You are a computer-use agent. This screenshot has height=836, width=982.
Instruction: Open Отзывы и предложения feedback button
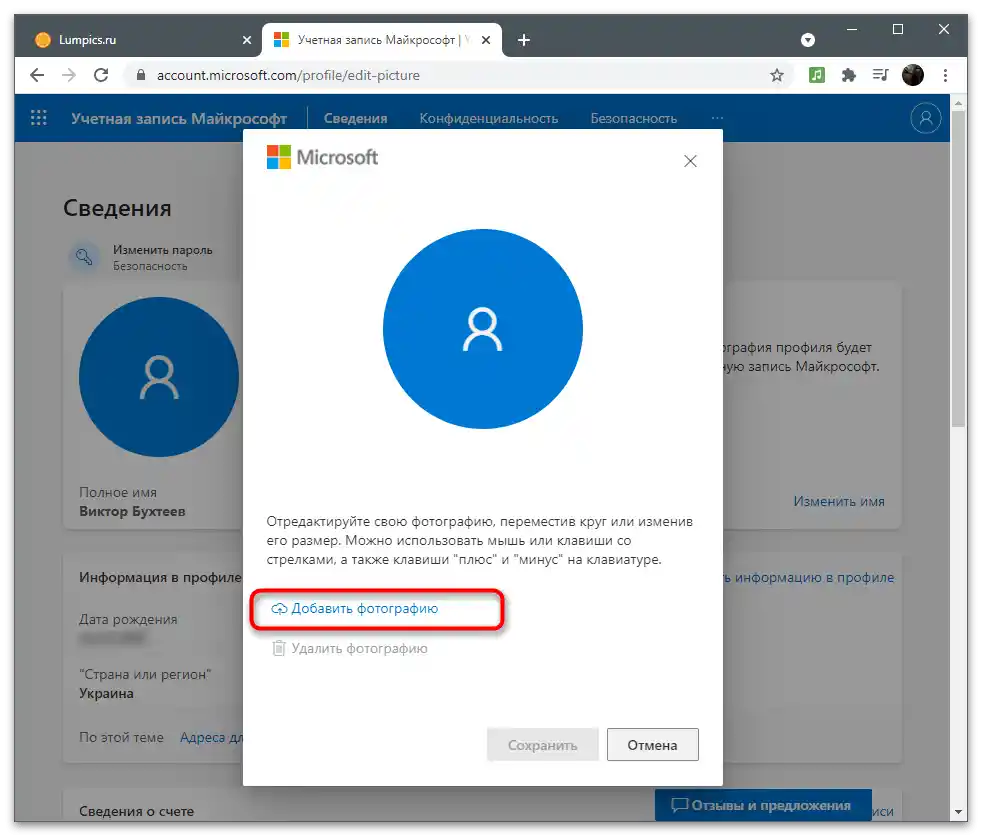763,805
